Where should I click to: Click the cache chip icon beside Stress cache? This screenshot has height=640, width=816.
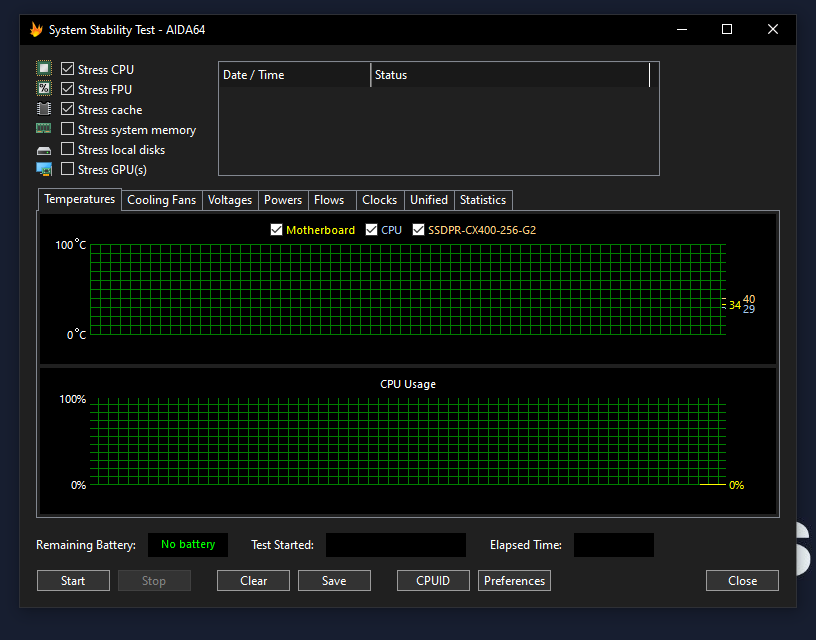point(44,109)
